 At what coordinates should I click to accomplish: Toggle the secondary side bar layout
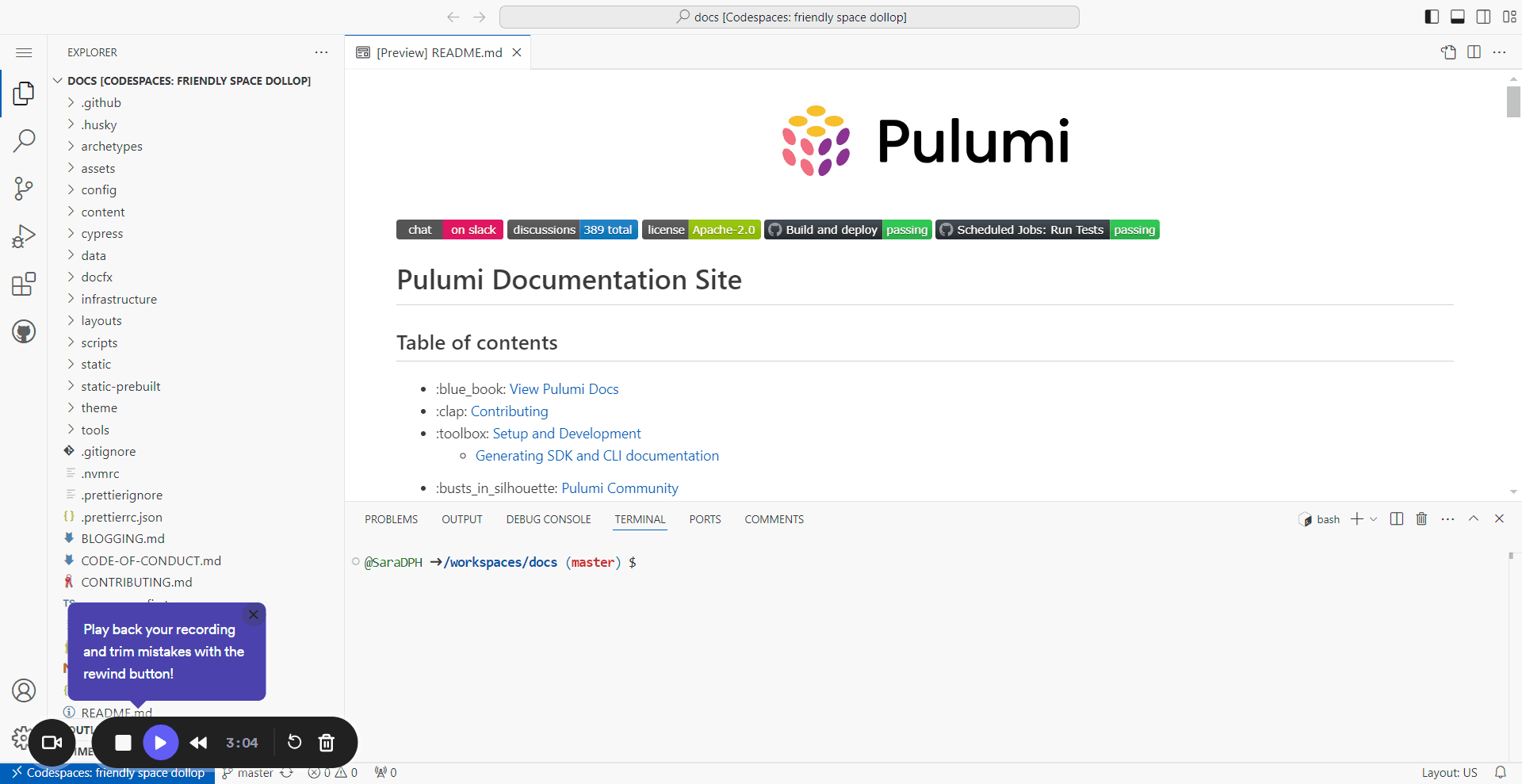tap(1484, 17)
